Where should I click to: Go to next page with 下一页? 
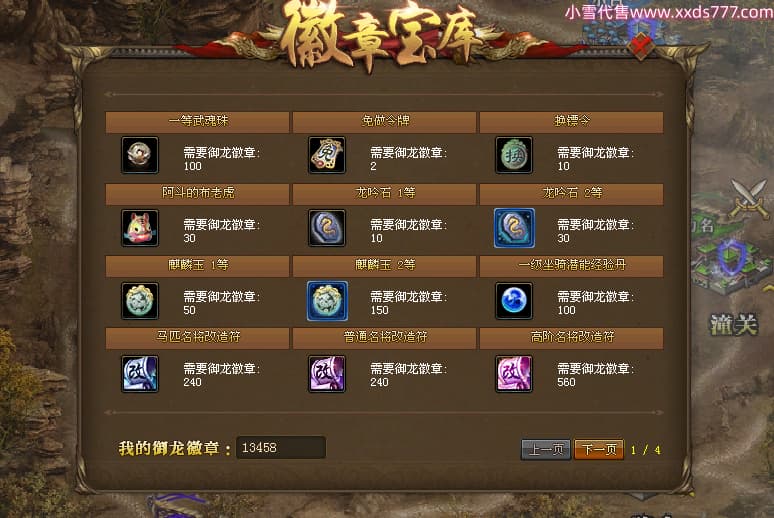[x=599, y=449]
